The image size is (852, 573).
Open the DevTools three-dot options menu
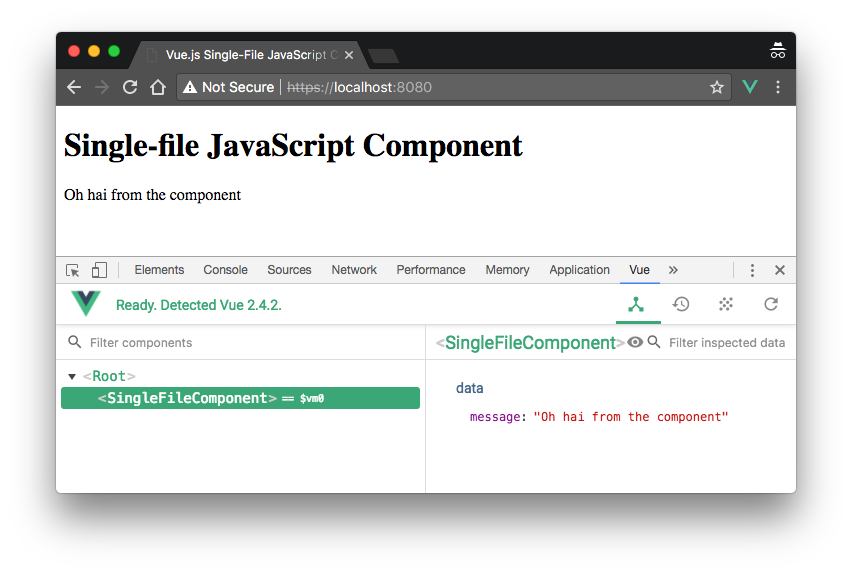coord(752,270)
